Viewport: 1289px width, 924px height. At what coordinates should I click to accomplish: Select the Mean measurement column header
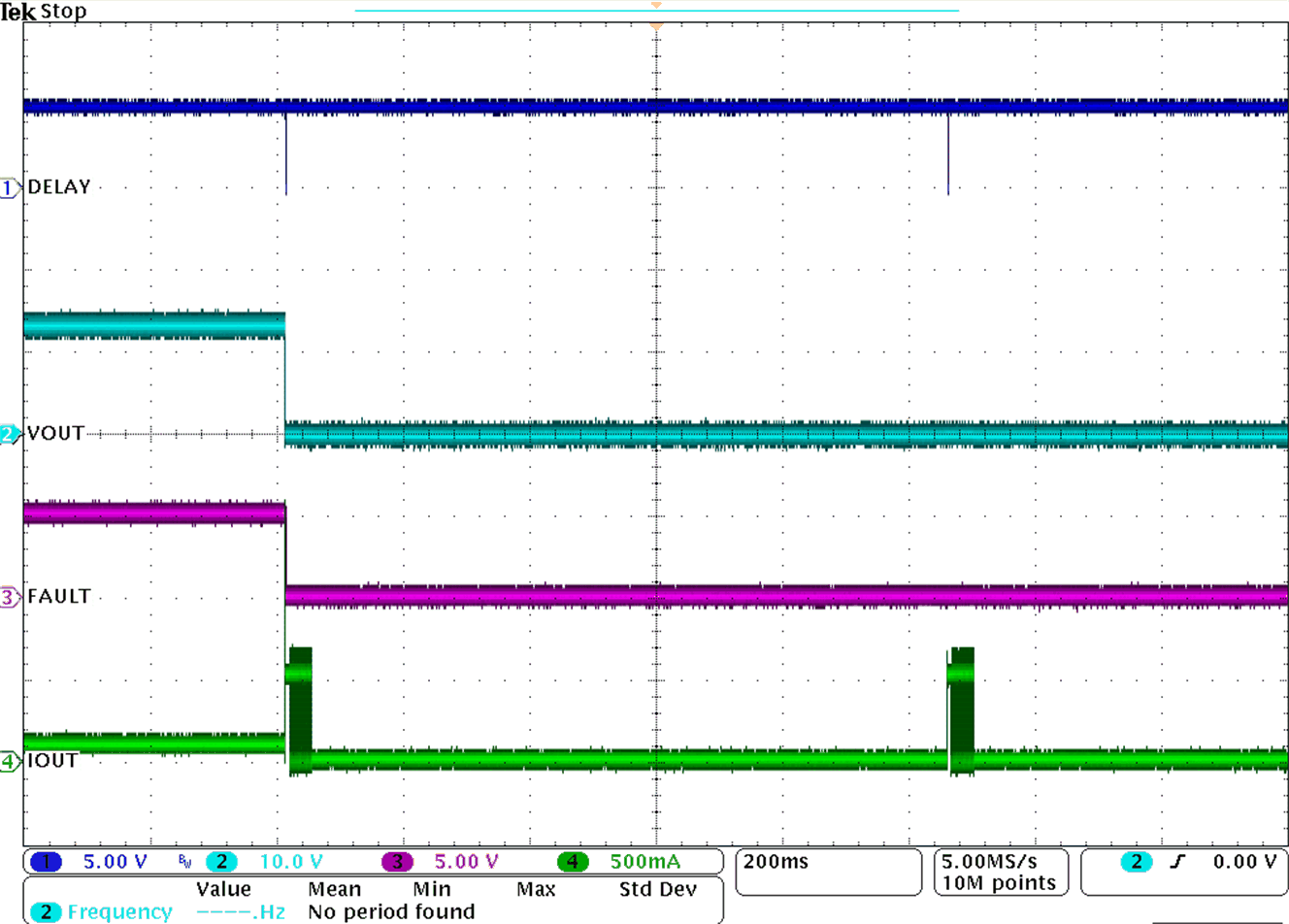334,889
